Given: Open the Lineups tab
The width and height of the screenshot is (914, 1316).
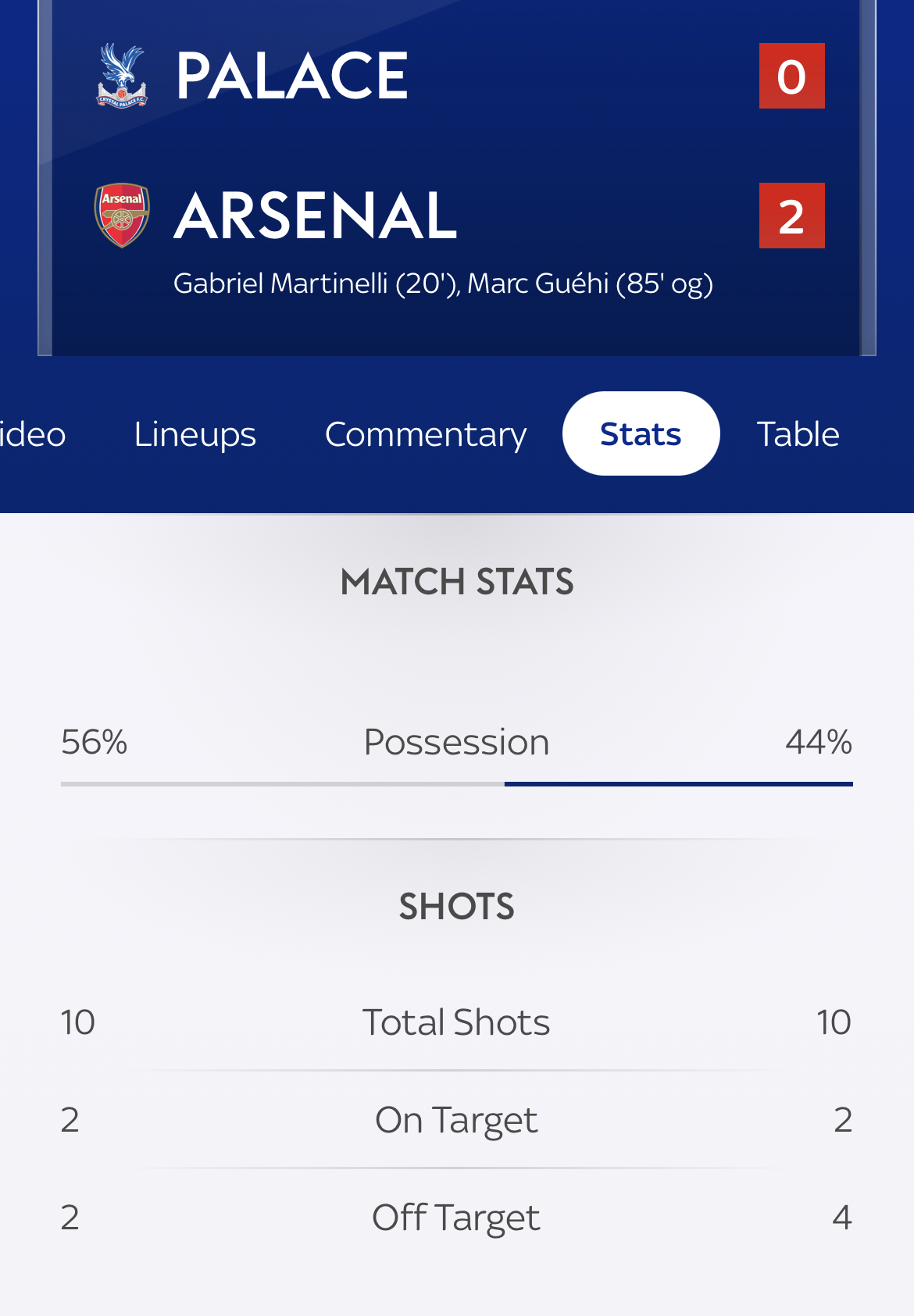Looking at the screenshot, I should [195, 433].
